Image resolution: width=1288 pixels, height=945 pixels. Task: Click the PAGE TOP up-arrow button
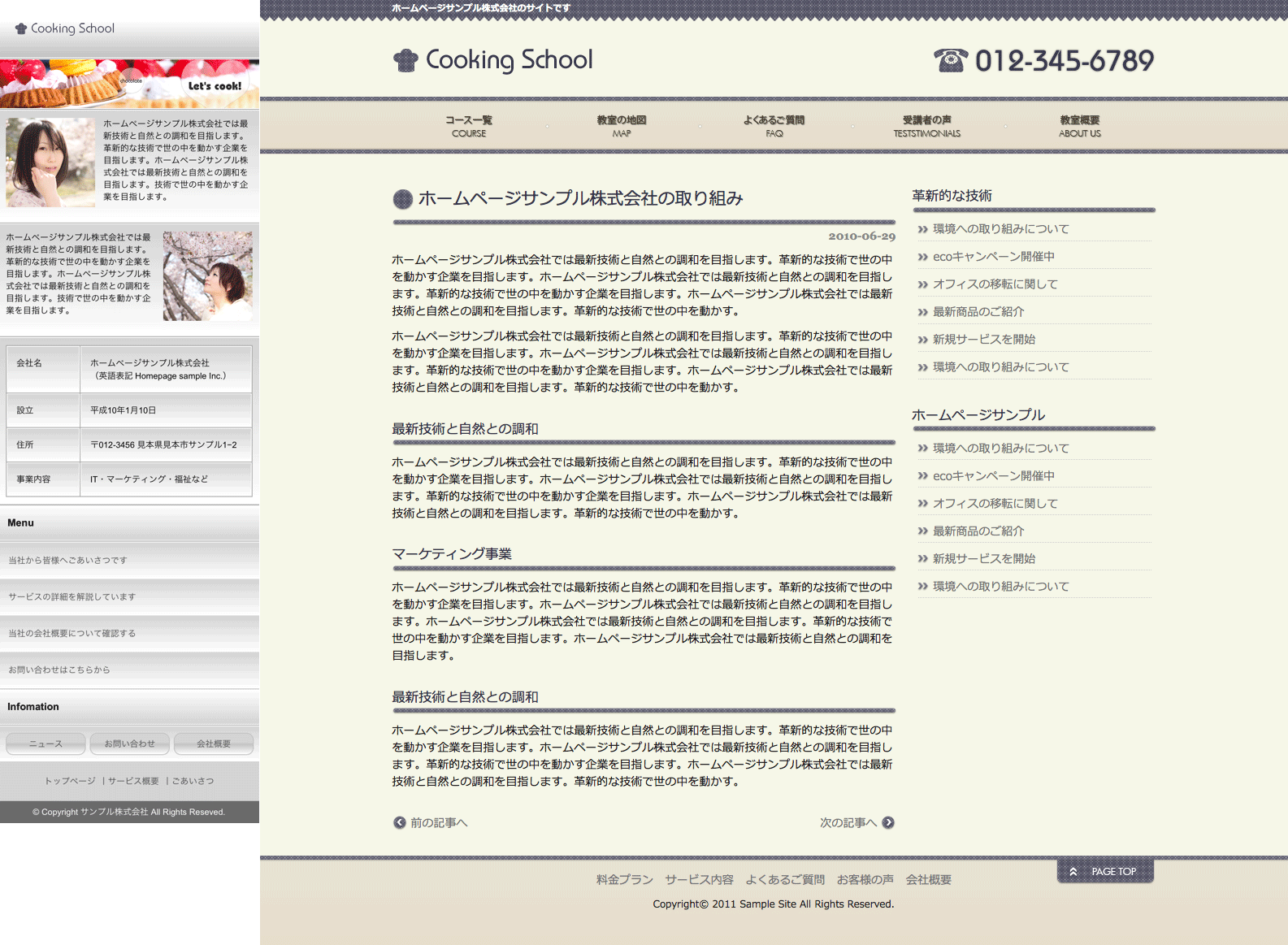tap(1105, 871)
